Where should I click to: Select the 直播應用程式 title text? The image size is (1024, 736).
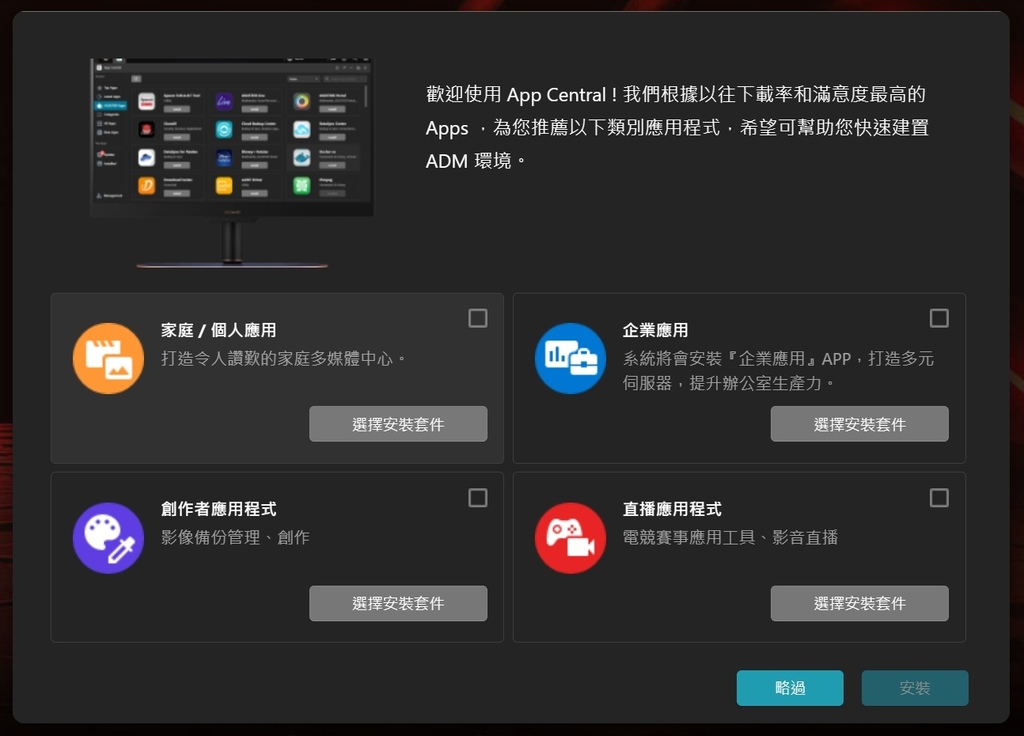pos(672,509)
